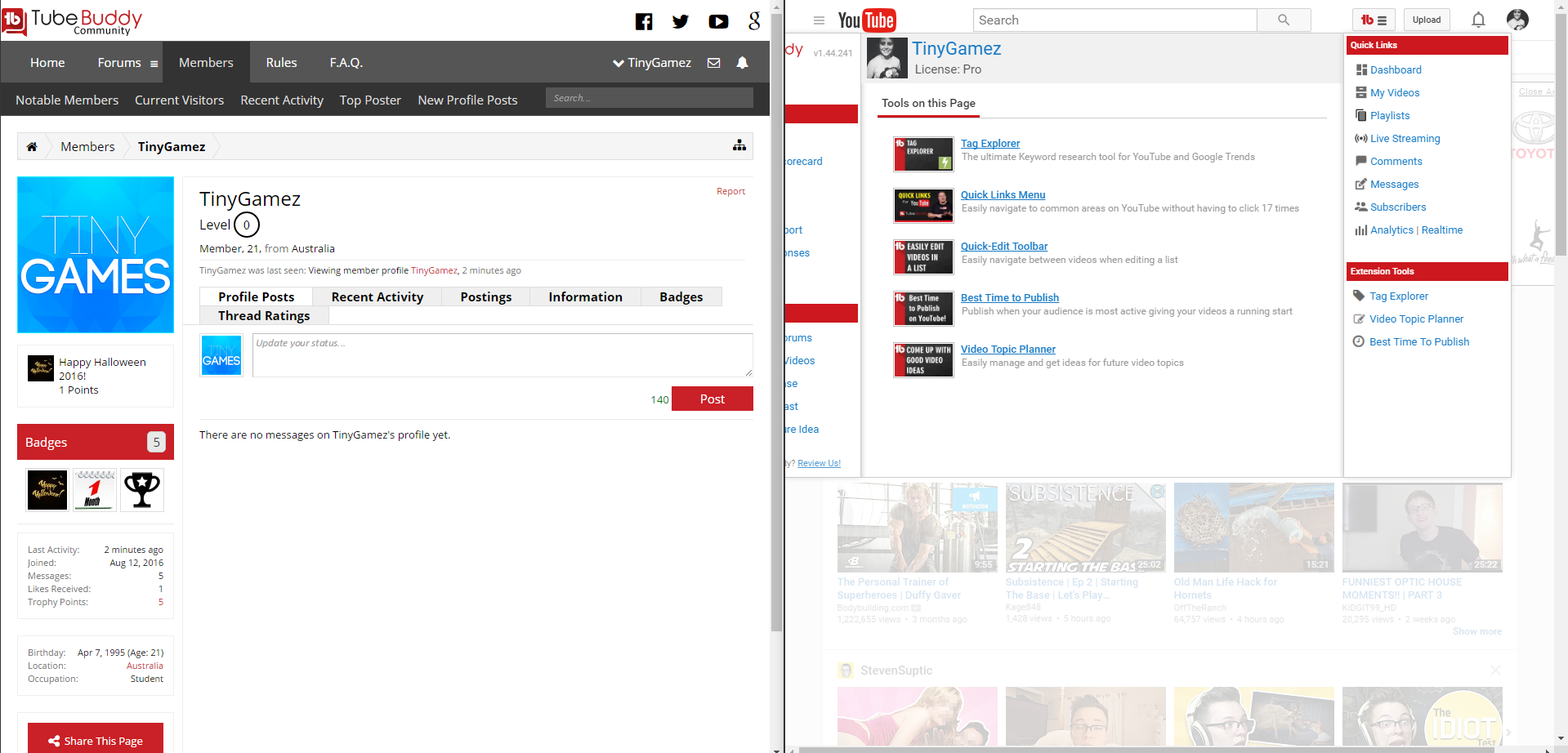This screenshot has width=1568, height=753.
Task: Open forum alerts bell icon
Action: click(x=742, y=63)
